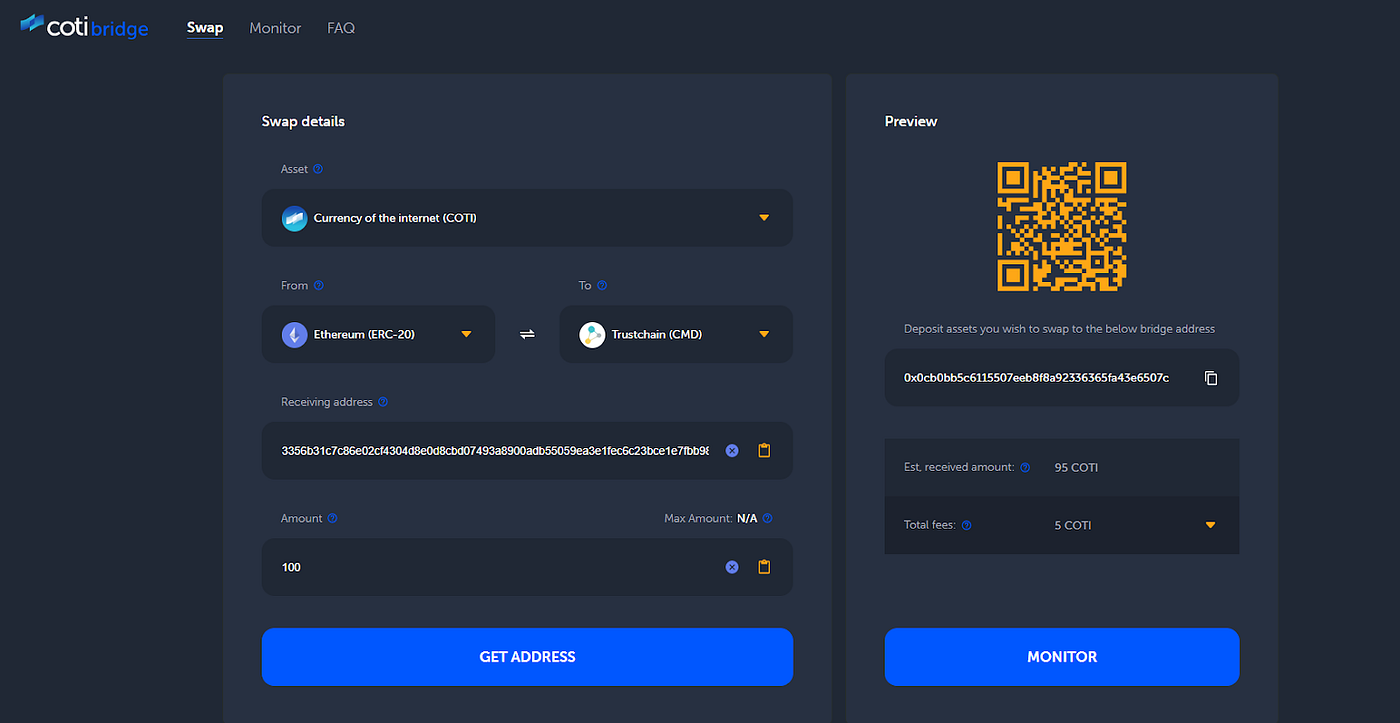Open the Ethereum (ERC-20) network dropdown
Screen dimensions: 1400x723
[466, 334]
